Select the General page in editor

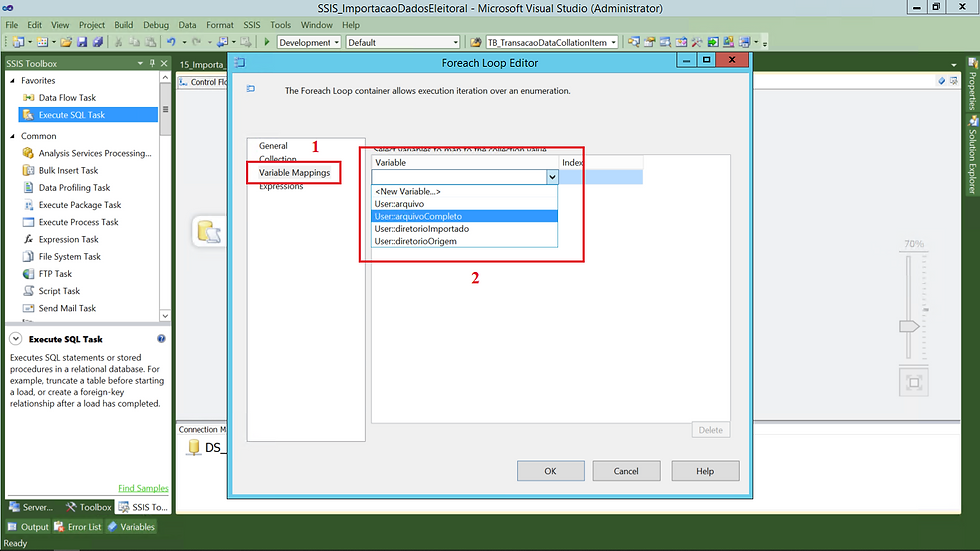273,146
